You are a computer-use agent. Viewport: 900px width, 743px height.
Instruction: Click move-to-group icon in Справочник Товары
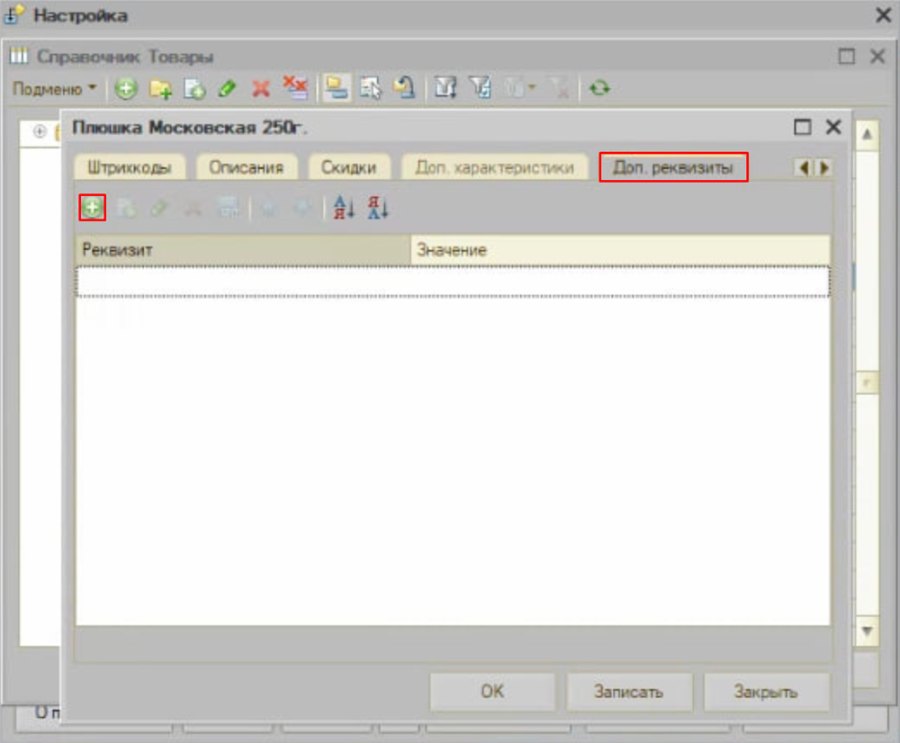tap(371, 88)
